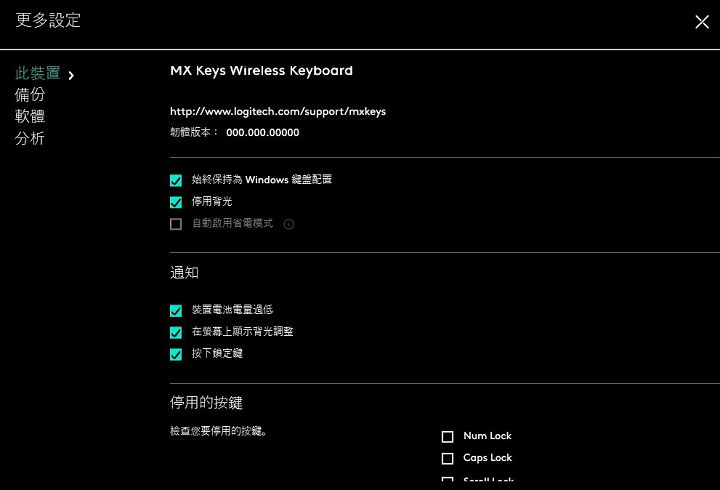Uncheck the 按下鎖定鍵 notification checkbox

(176, 354)
